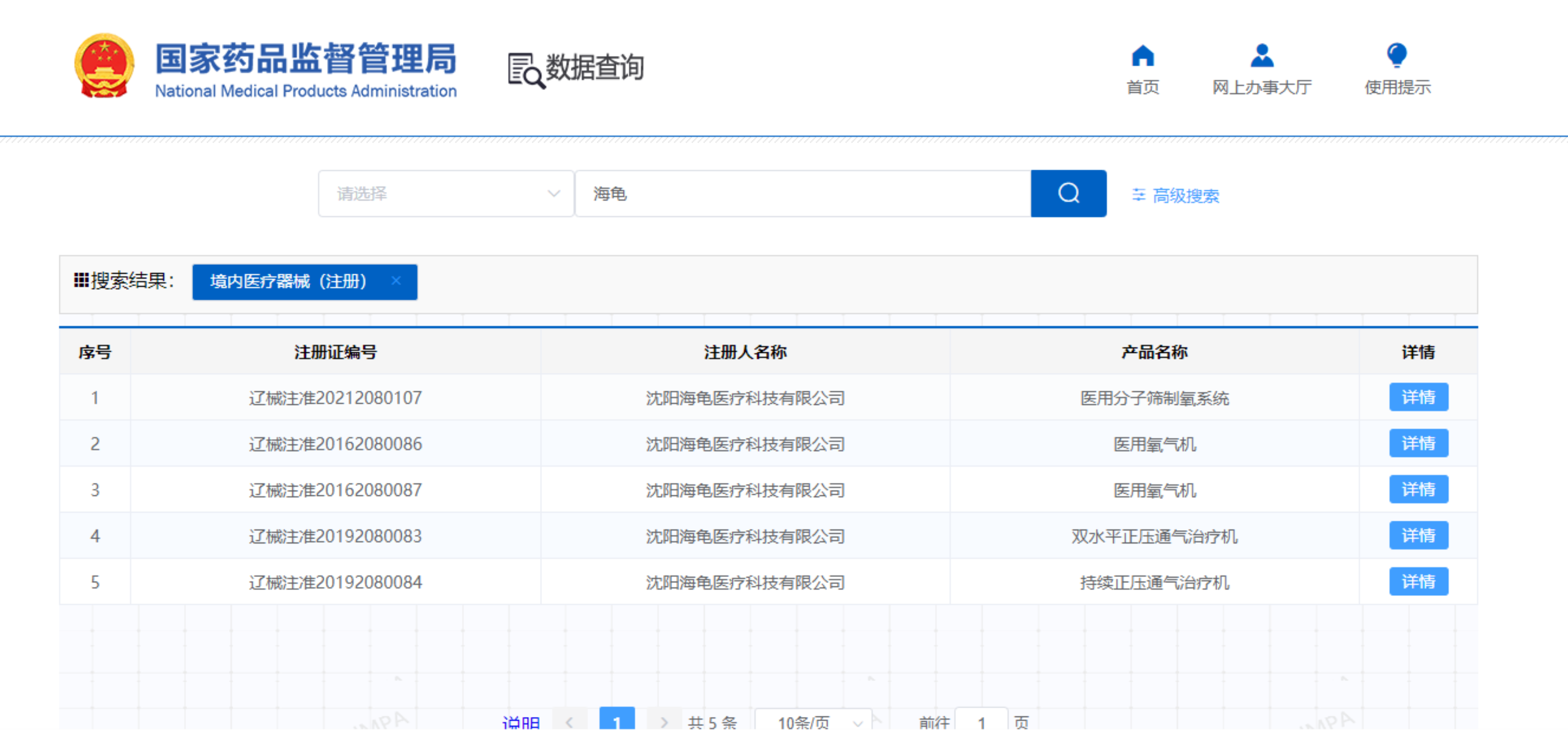The width and height of the screenshot is (1568, 730).
Task: Open 详情 for 双水平正压通气治疗机 row
Action: (1418, 535)
